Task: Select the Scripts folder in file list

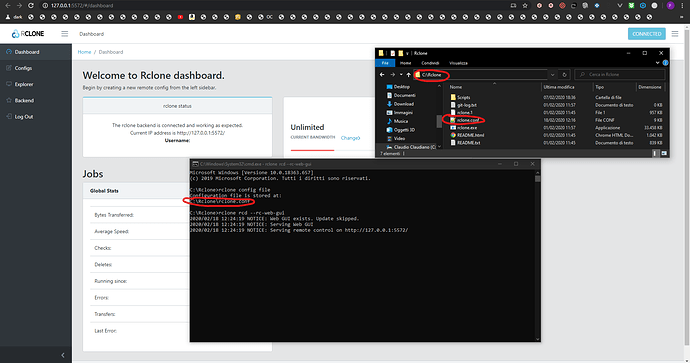Action: (460, 98)
